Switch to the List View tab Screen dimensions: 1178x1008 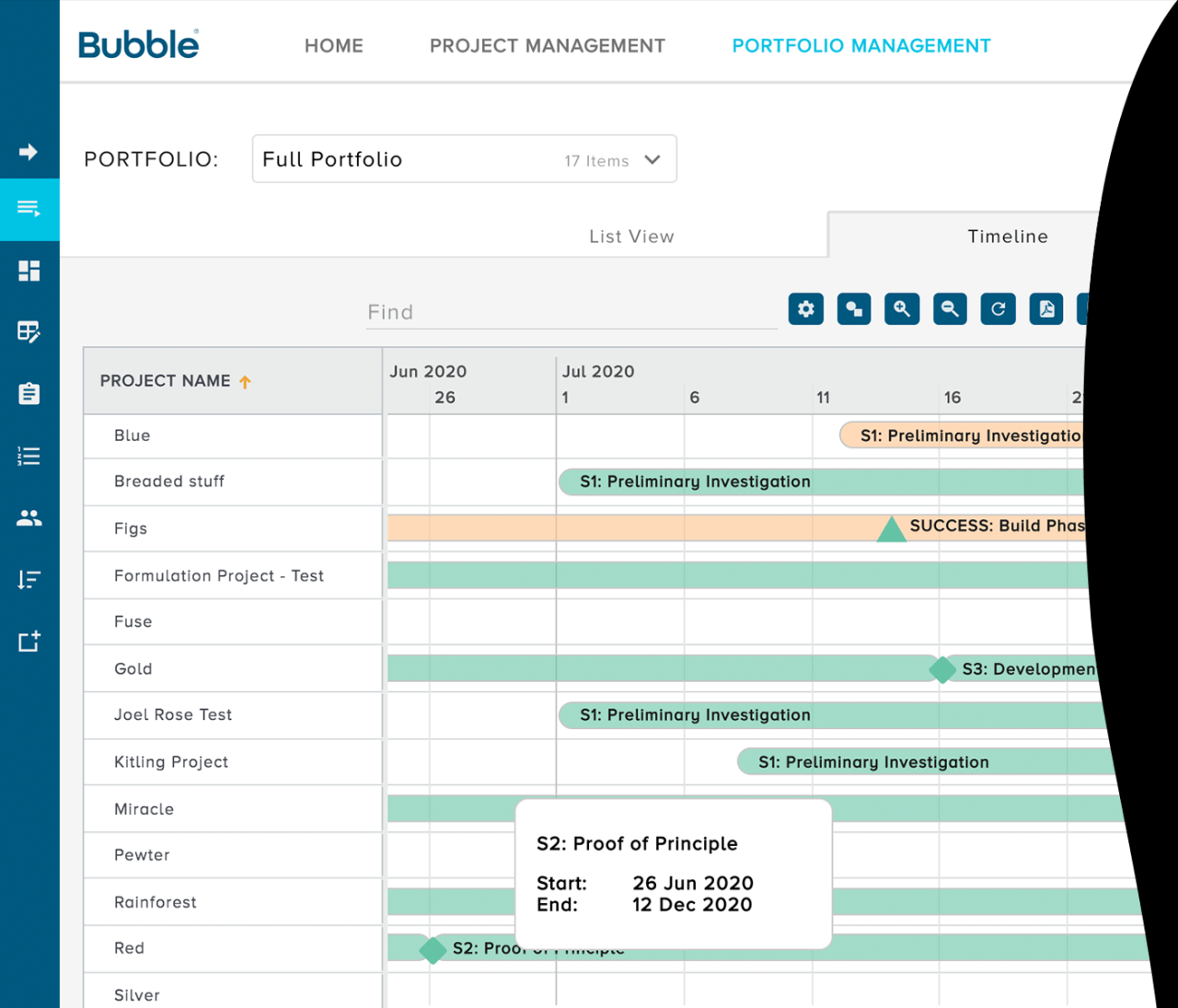tap(631, 236)
